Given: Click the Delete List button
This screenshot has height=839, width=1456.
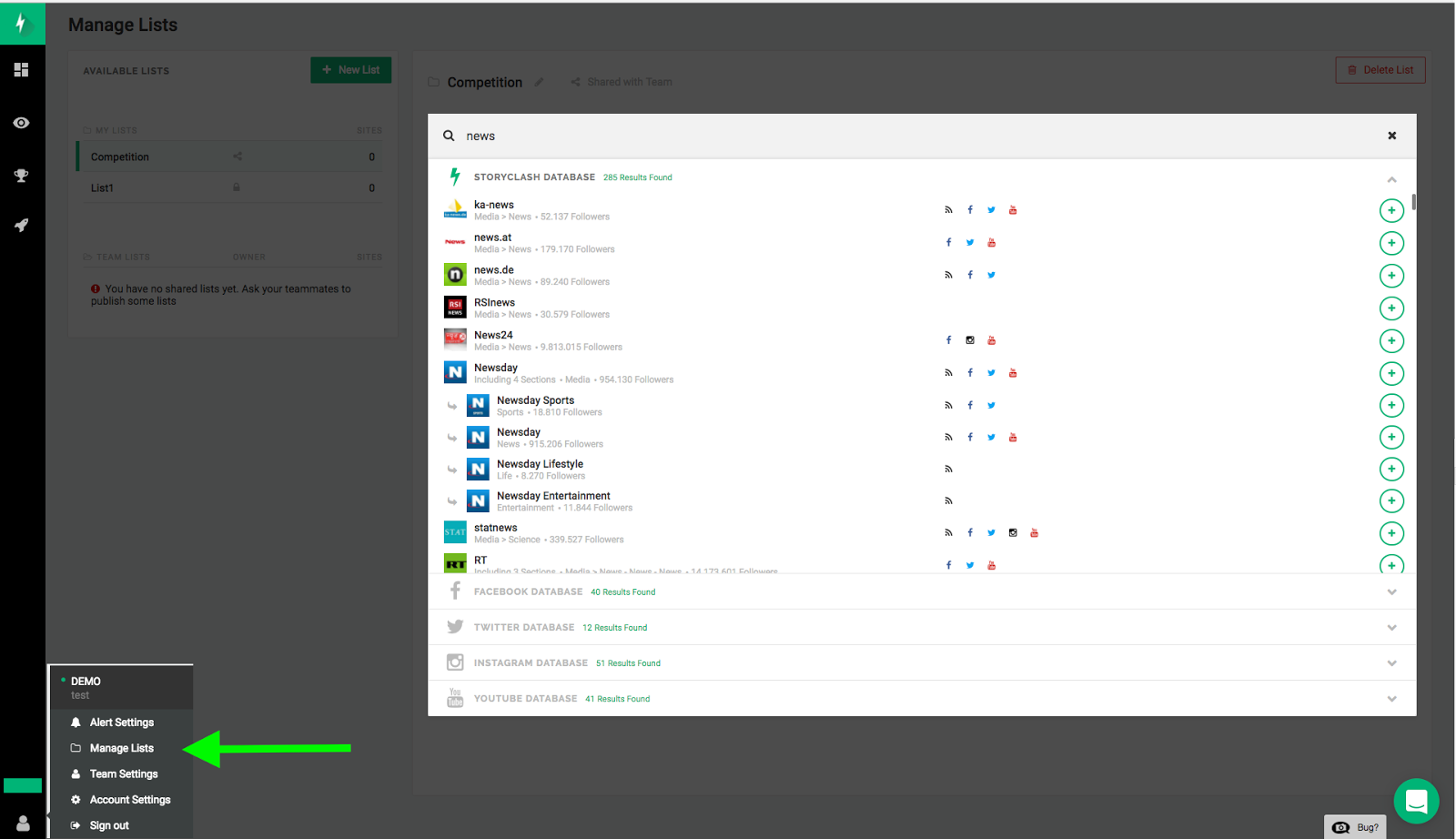Looking at the screenshot, I should tap(1380, 70).
